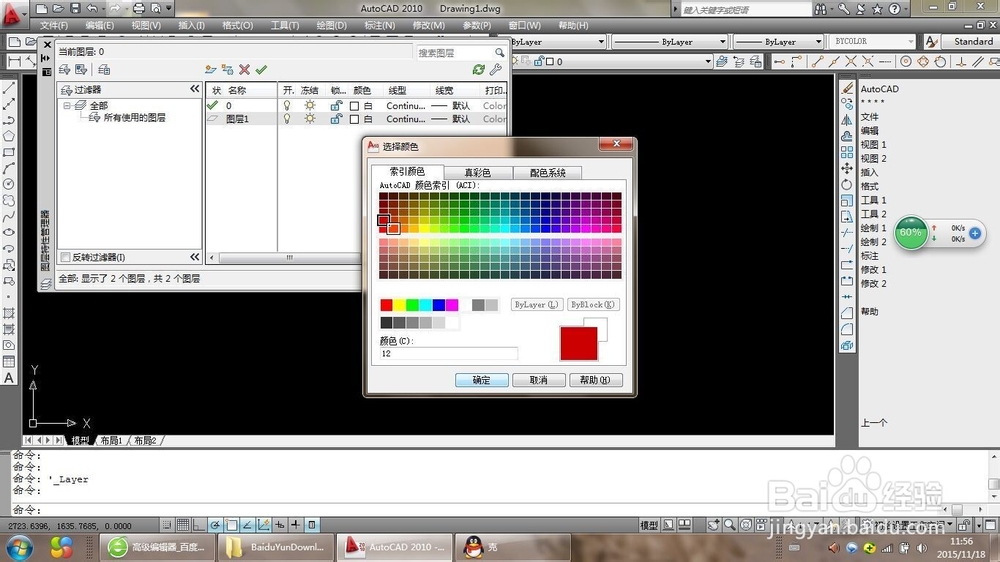
Task: Click the Refresh icon in layer manager
Action: click(x=478, y=70)
